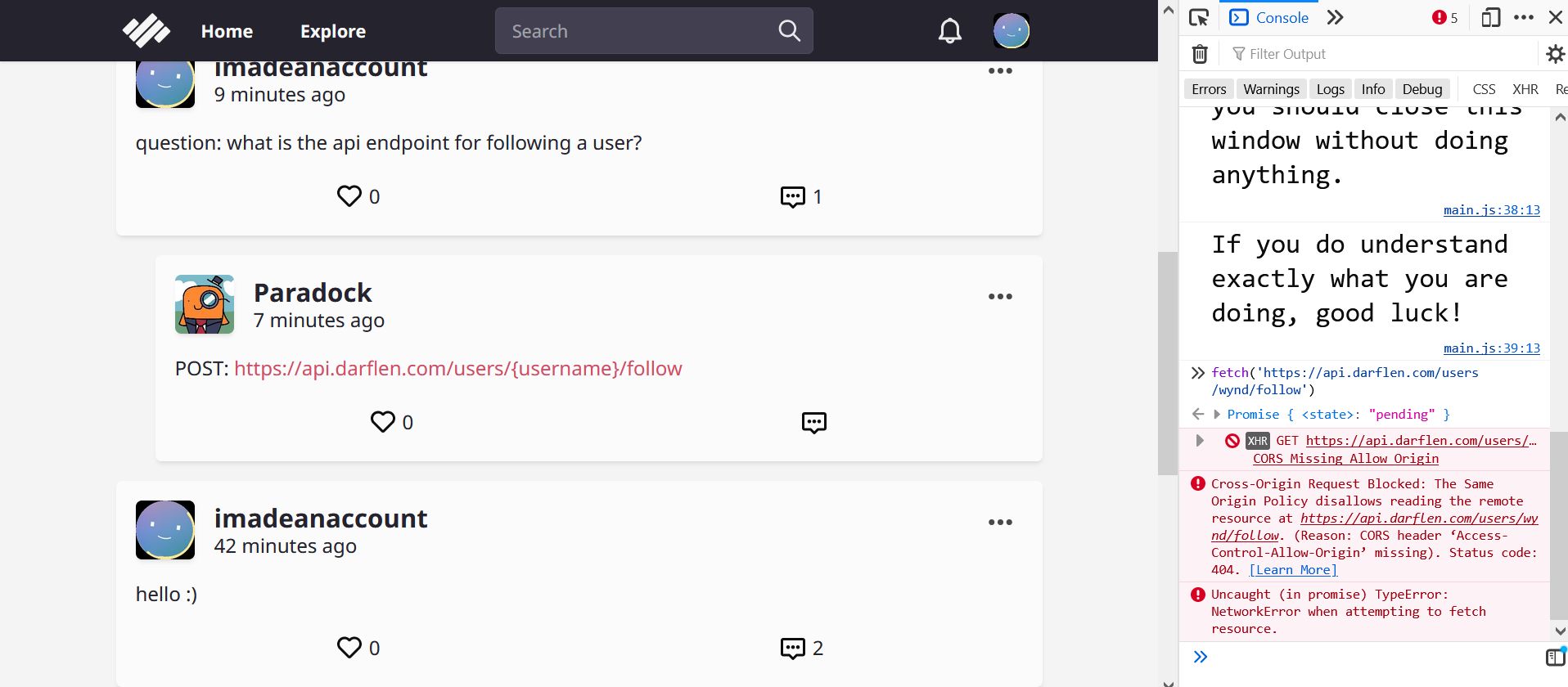Switch to the Console tab
Image resolution: width=1568 pixels, height=687 pixels.
(x=1269, y=18)
